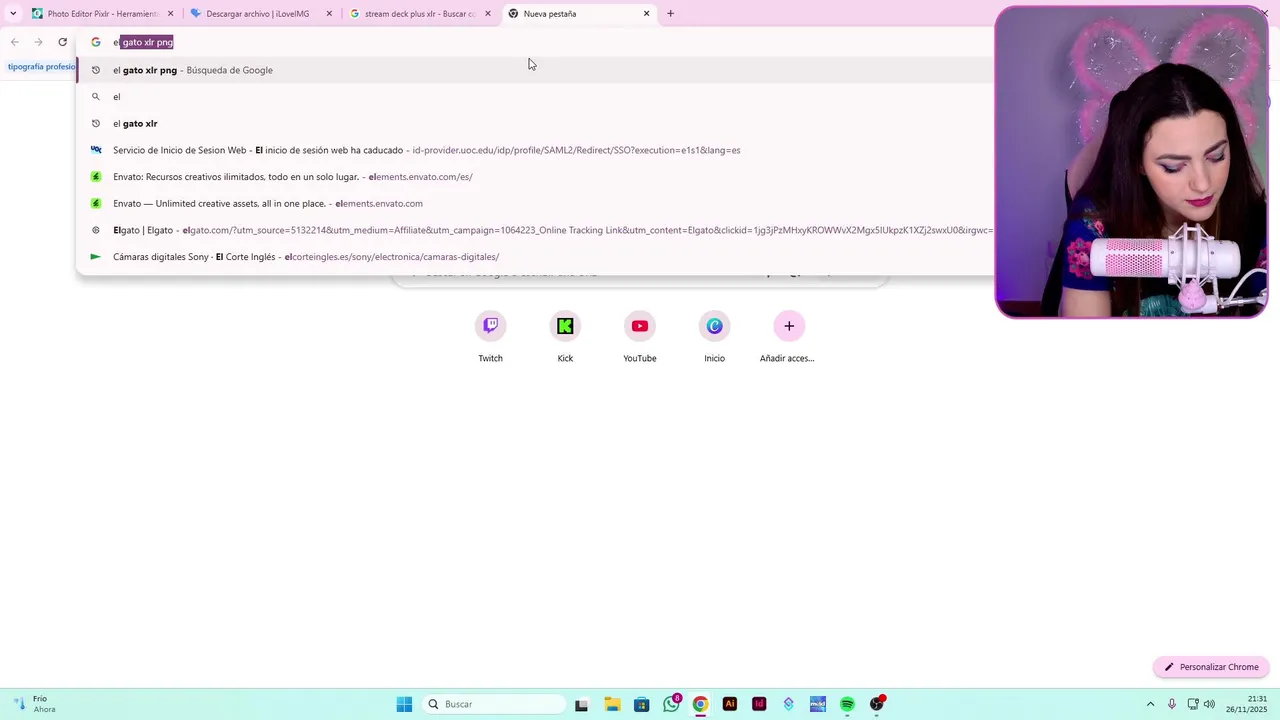Select suggestion 'el gato xlr png' Búsqueda de Google
The image size is (1280, 720).
click(535, 70)
